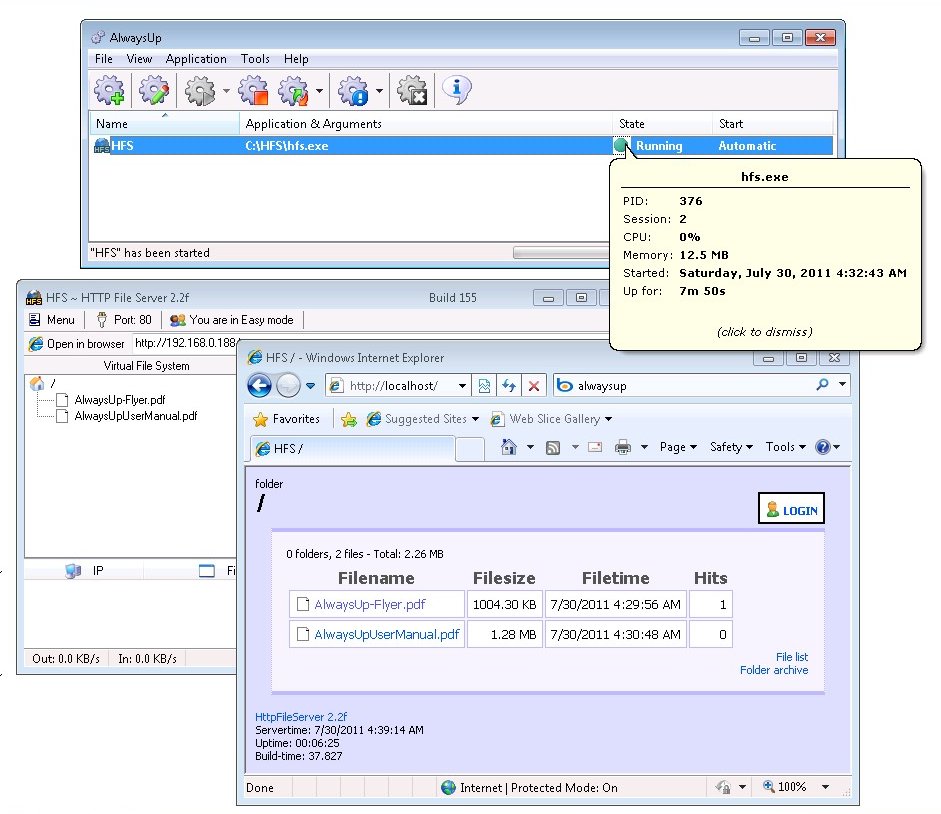The height and width of the screenshot is (814, 941).
Task: Click the application info report gear icon
Action: [353, 90]
